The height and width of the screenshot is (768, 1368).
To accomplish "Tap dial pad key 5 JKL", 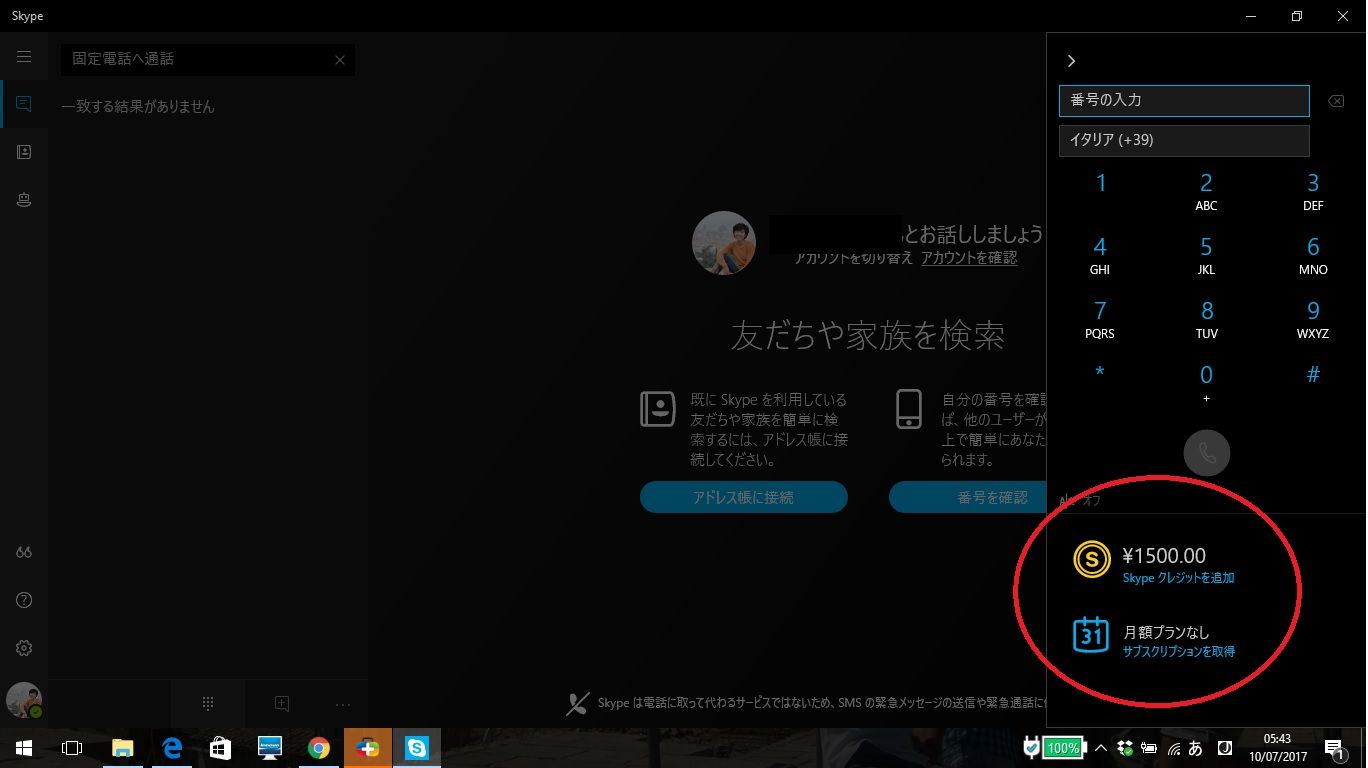I will (1207, 256).
